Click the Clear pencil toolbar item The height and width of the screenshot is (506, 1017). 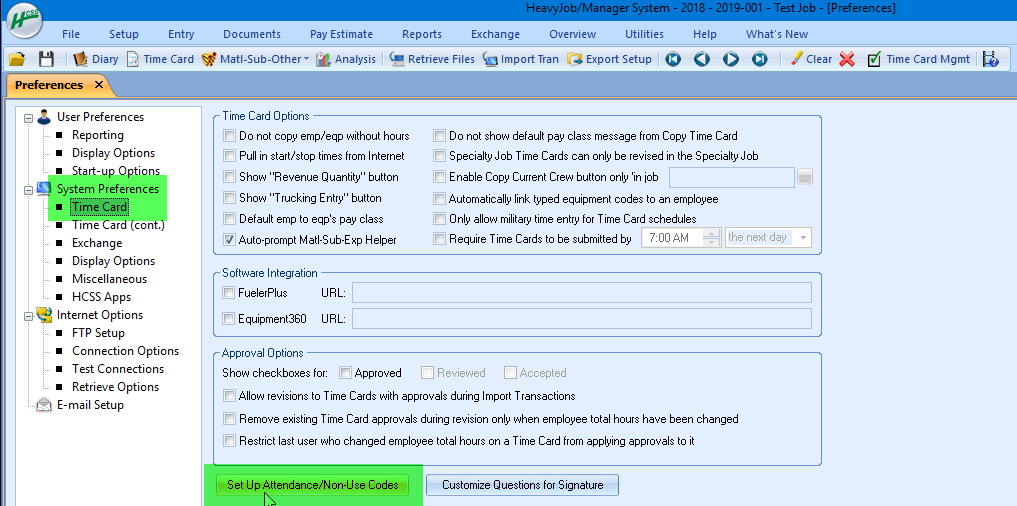coord(811,59)
